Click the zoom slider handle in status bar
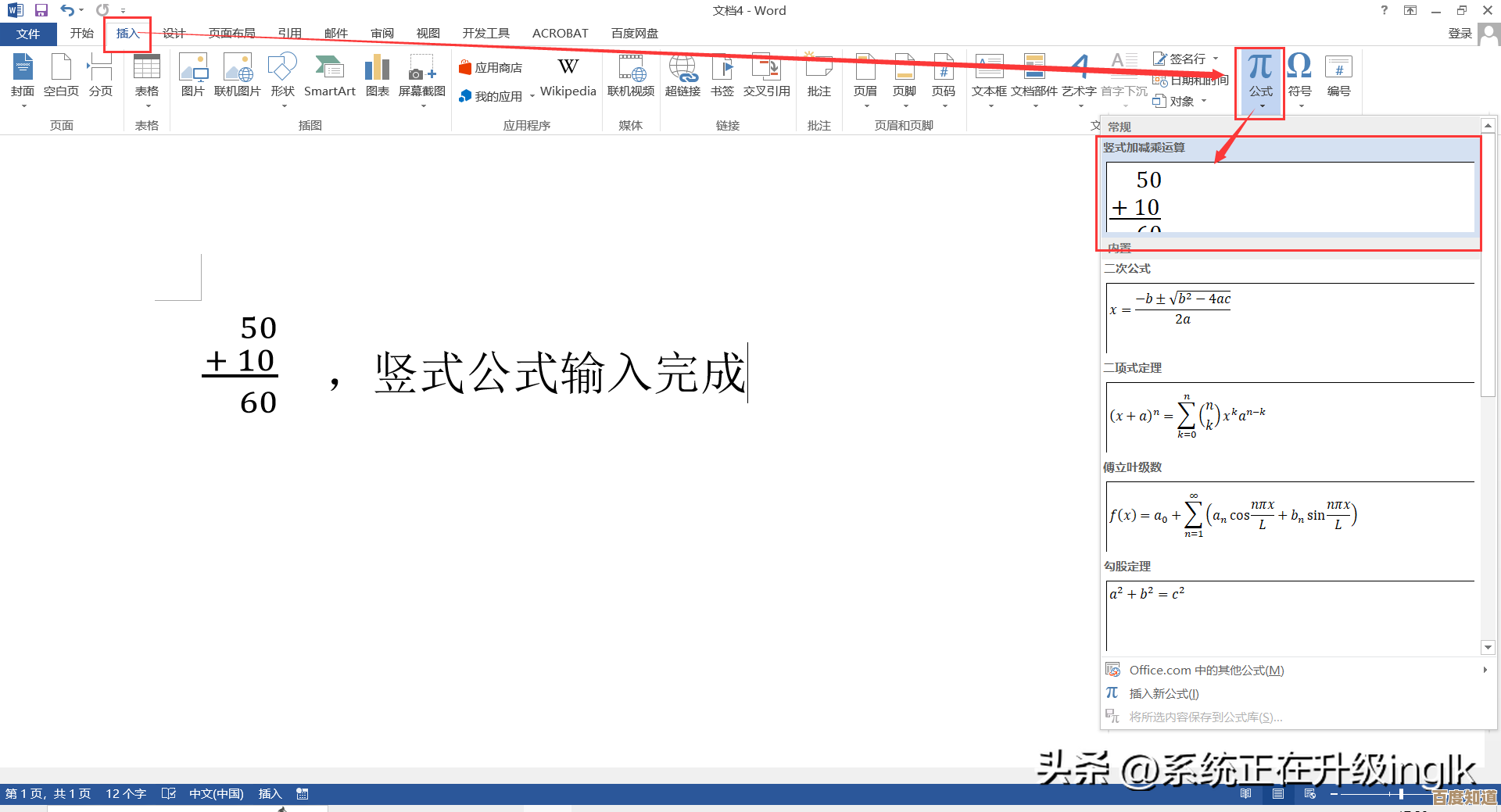The image size is (1501, 812). [x=1401, y=794]
